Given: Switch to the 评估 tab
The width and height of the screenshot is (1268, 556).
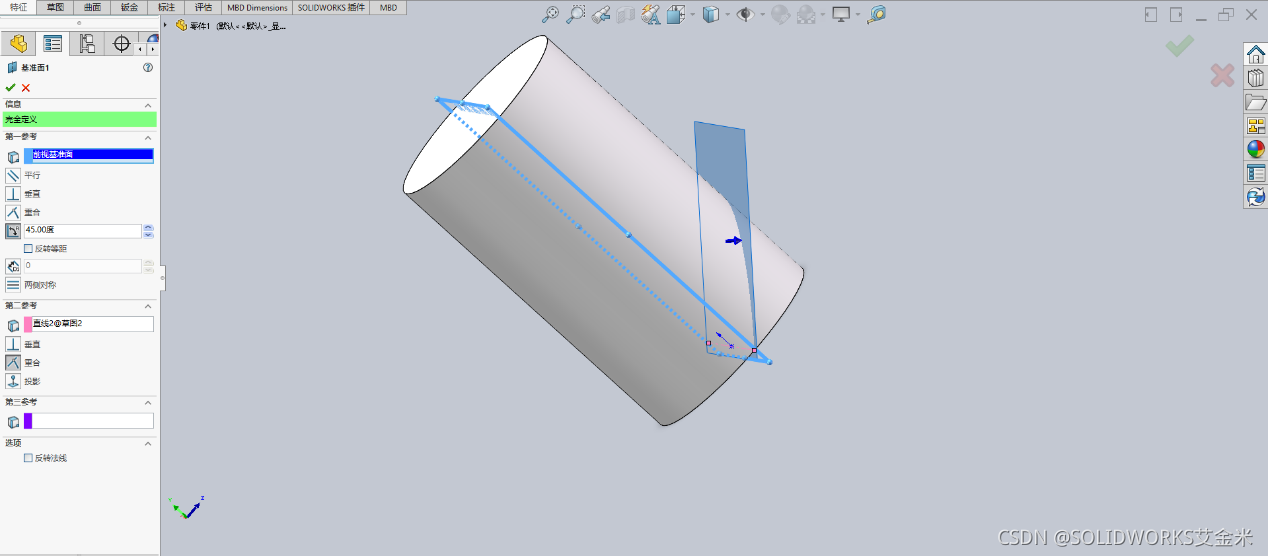Looking at the screenshot, I should point(203,7).
